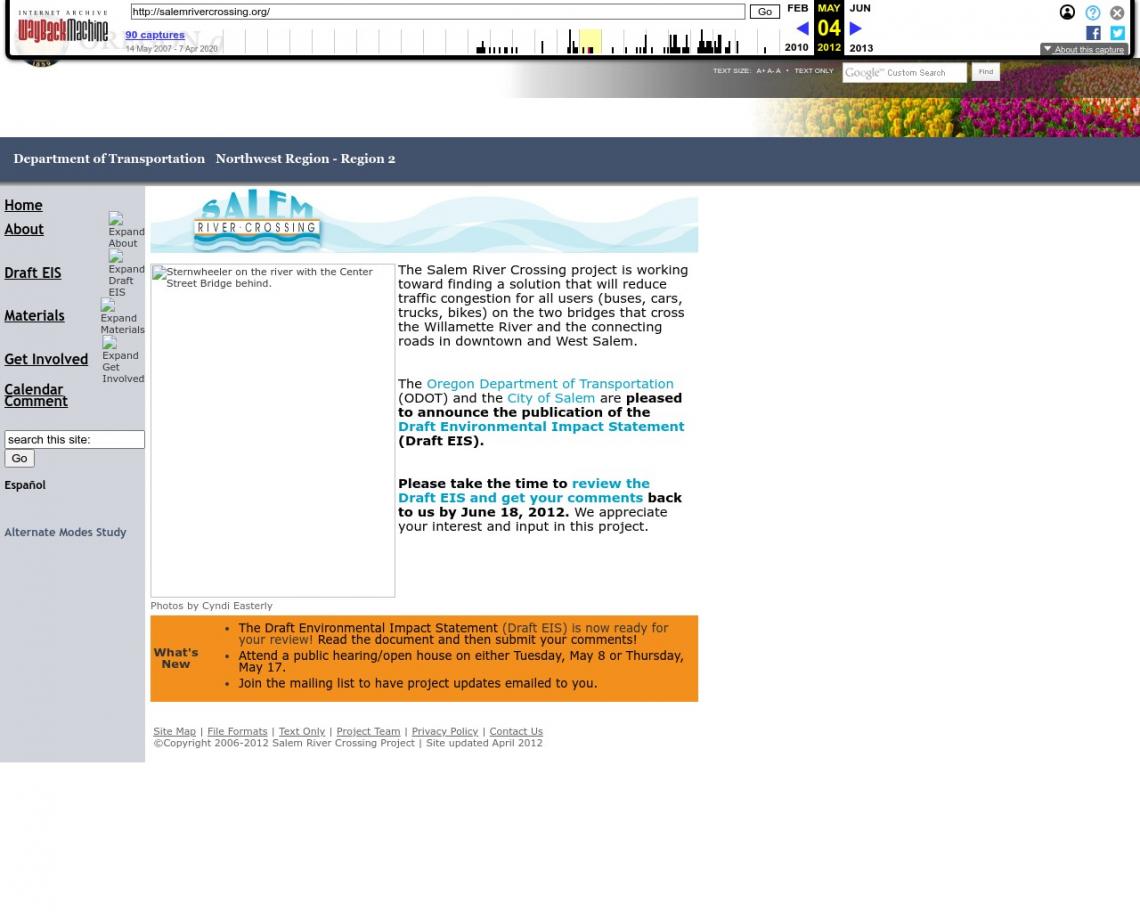The image size is (1140, 912).
Task: Open the Draft EIS menu item
Action: (x=33, y=273)
